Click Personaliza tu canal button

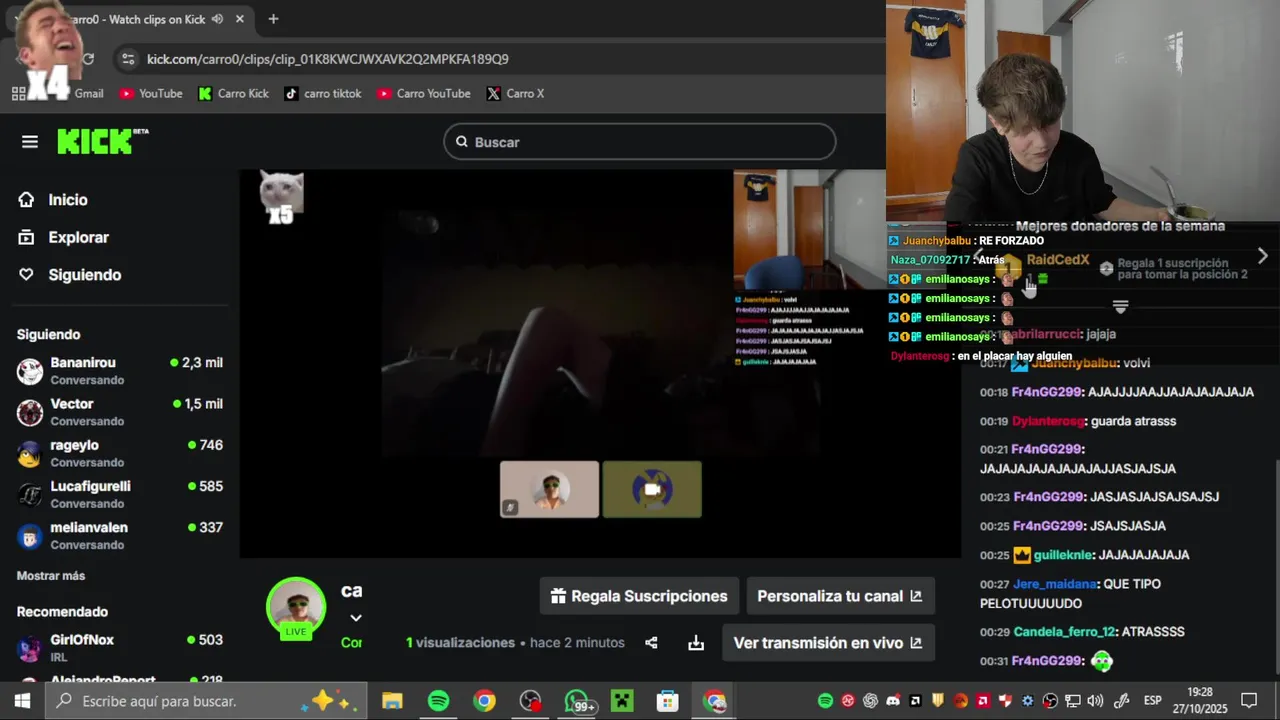click(840, 596)
